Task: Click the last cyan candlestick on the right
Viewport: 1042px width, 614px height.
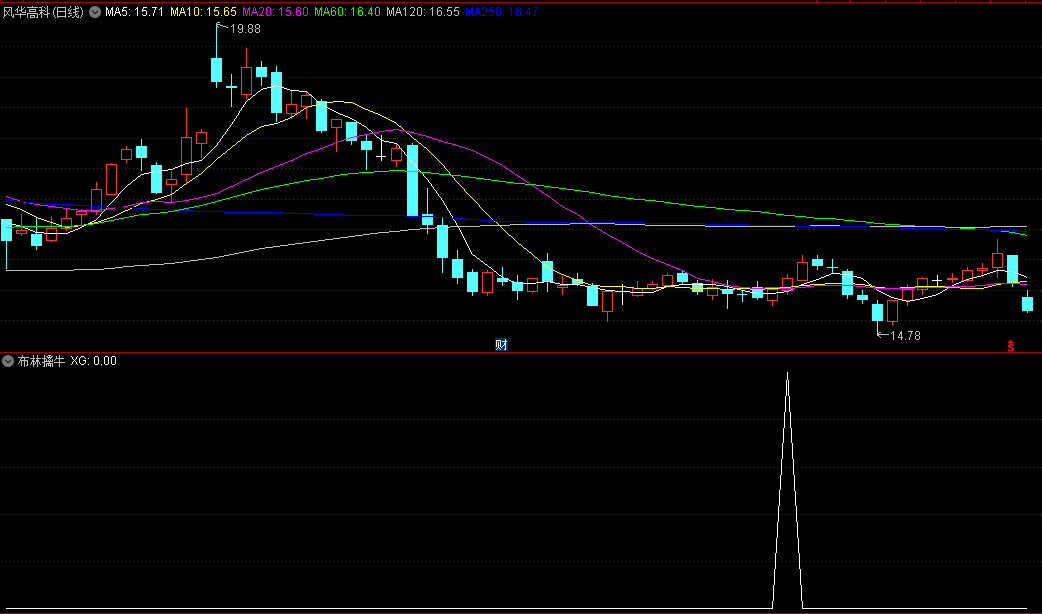Action: point(1027,302)
